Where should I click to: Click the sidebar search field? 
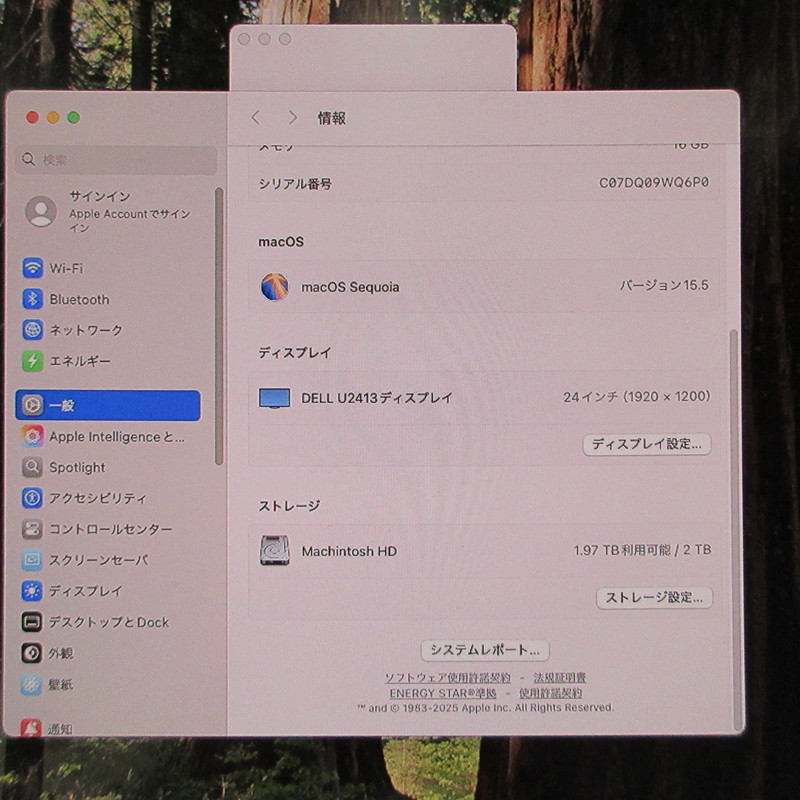(118, 160)
